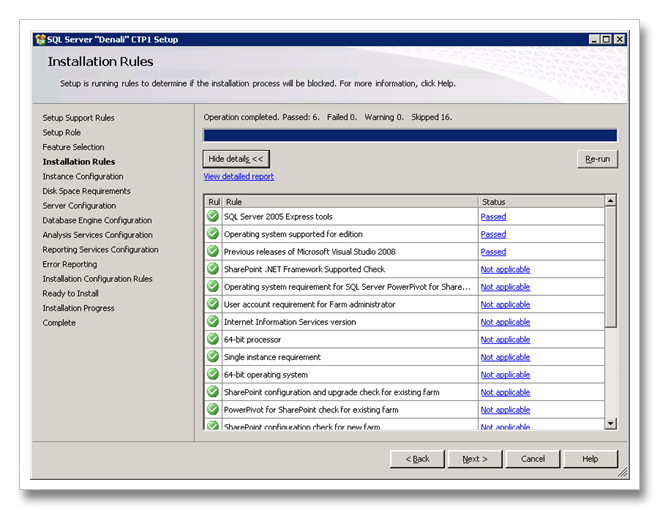Screen dimensions: 660x510
Task: Open Not applicable link for PowerPivot OS requirement
Action: tap(505, 287)
